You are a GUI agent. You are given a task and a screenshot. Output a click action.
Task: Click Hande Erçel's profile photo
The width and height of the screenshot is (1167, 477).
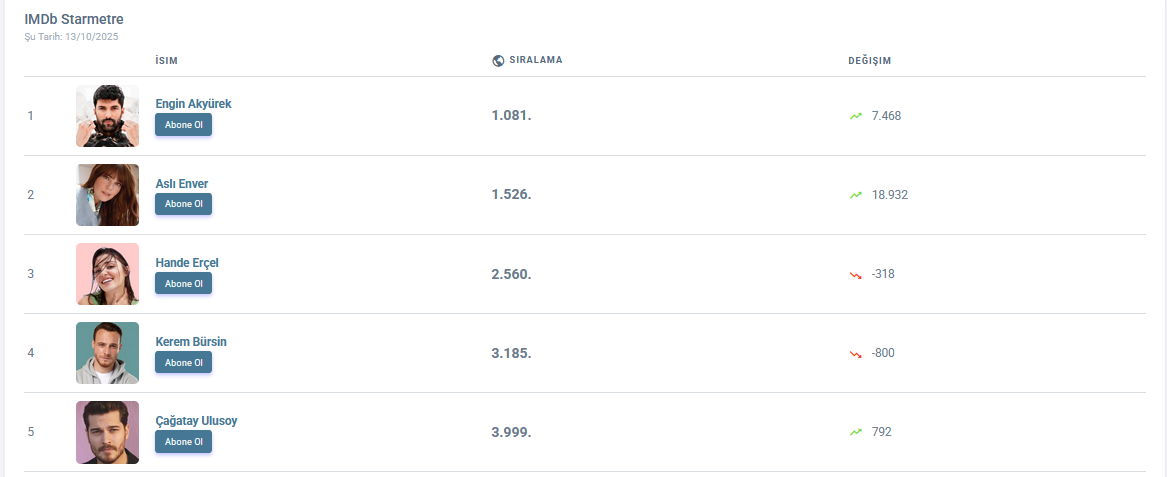pos(107,274)
